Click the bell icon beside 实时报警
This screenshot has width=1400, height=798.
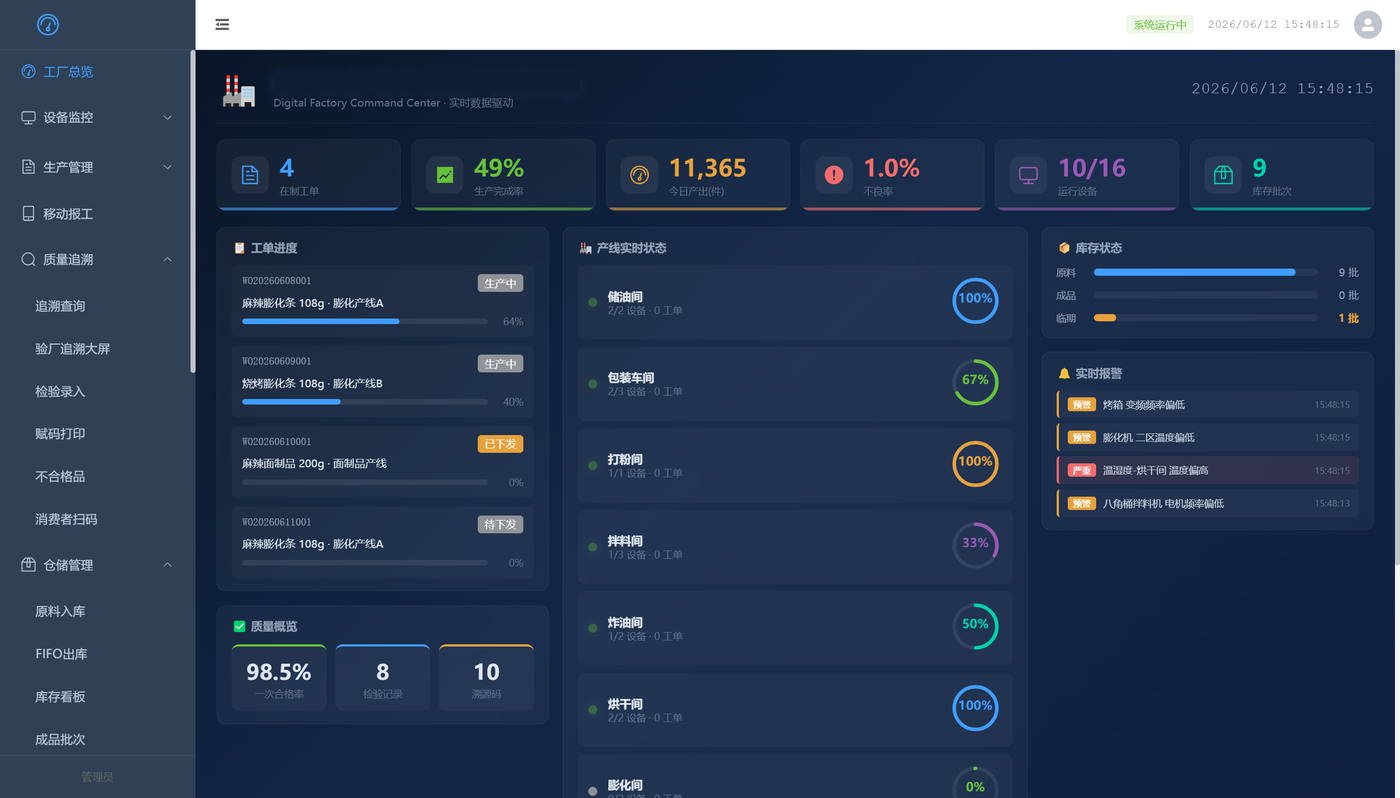1064,373
